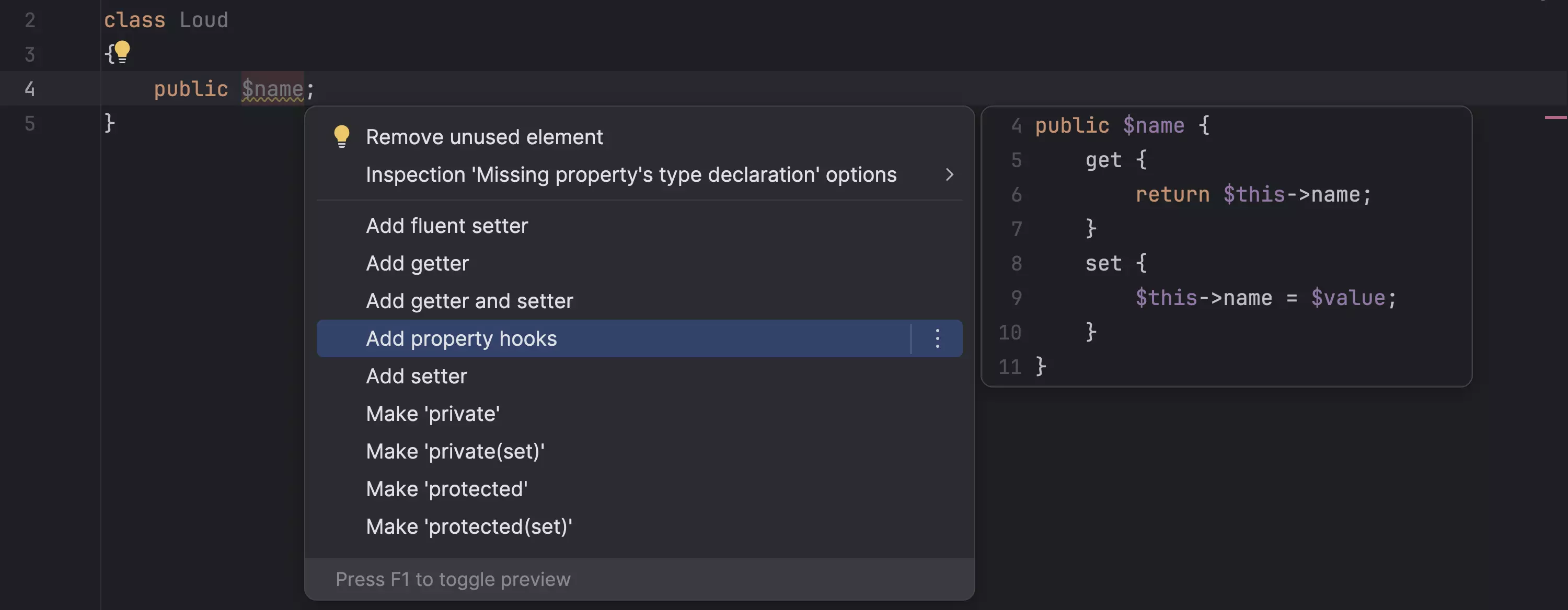
Task: Expand the Missing property's type declaration submenu arrow
Action: [949, 175]
